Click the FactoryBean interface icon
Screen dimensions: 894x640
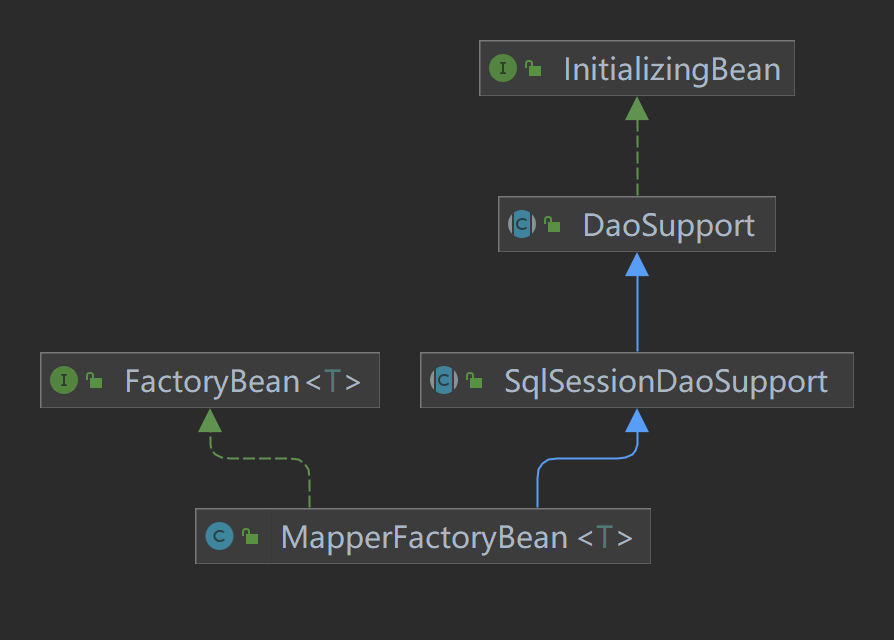coord(64,380)
